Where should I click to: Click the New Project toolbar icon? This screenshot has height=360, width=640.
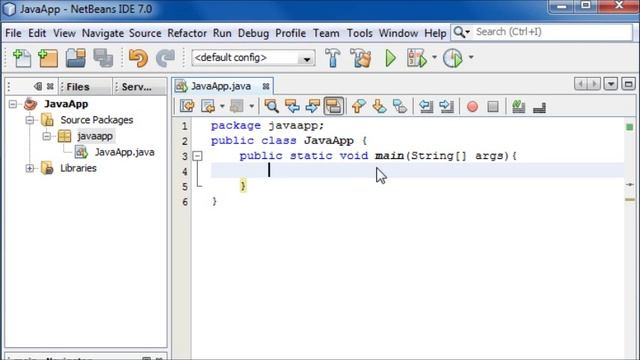pos(48,58)
